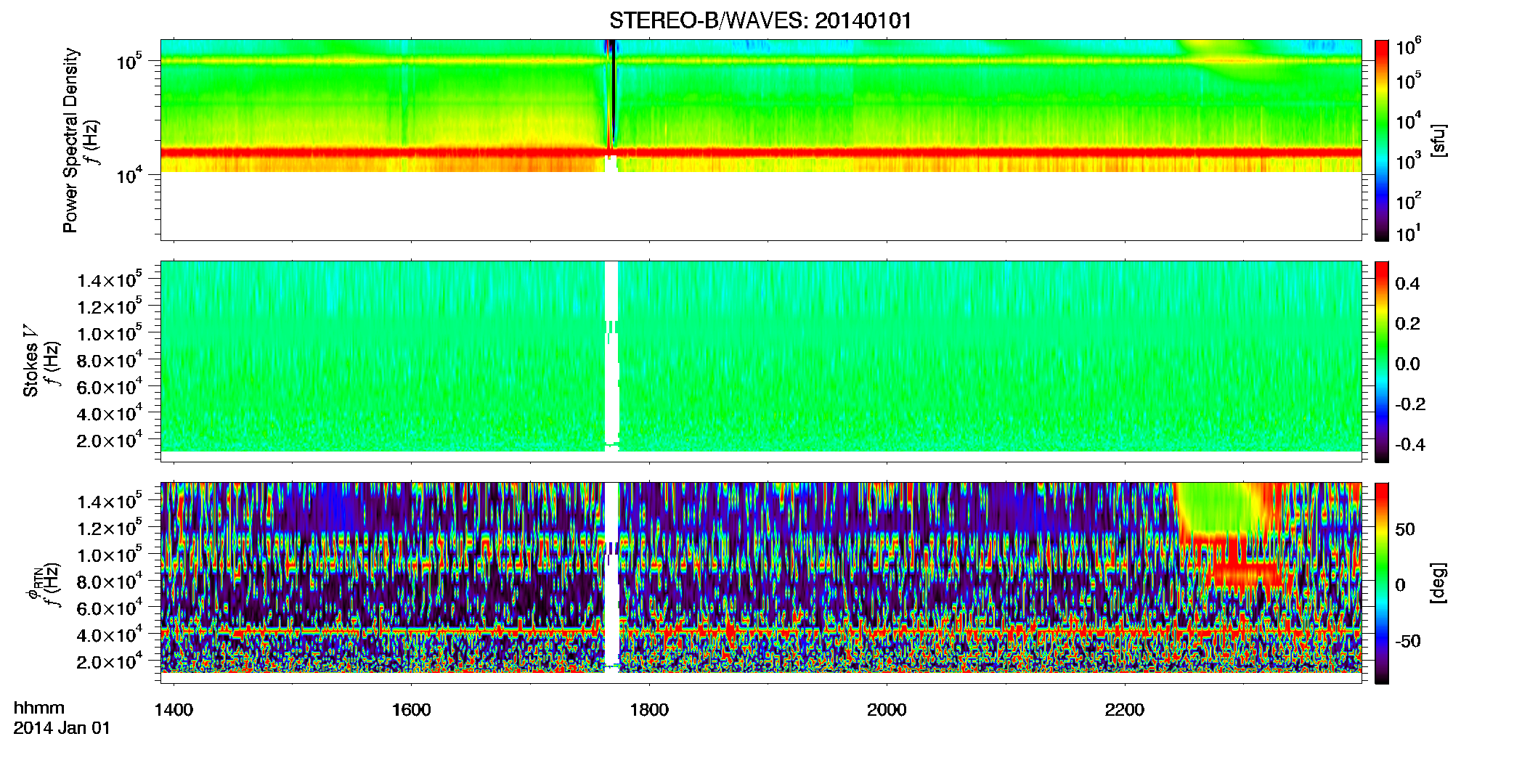
Task: Click the -50 label on degrees colorbar
Action: (x=1408, y=642)
